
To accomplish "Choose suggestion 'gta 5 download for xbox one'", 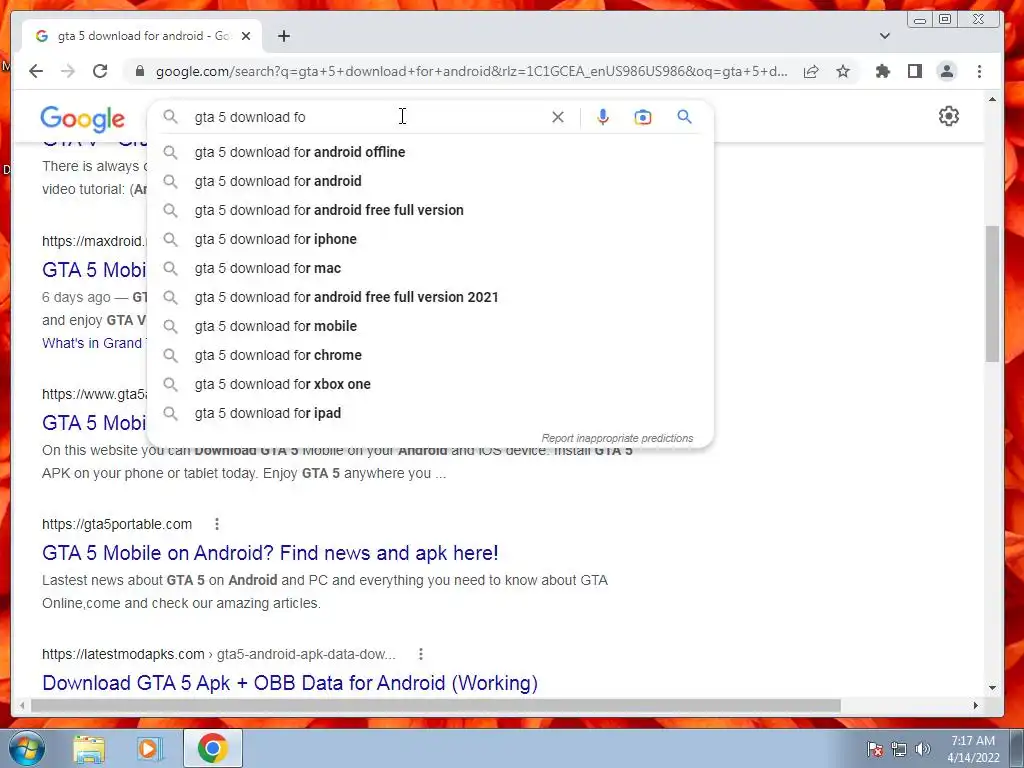I will tap(430, 384).
